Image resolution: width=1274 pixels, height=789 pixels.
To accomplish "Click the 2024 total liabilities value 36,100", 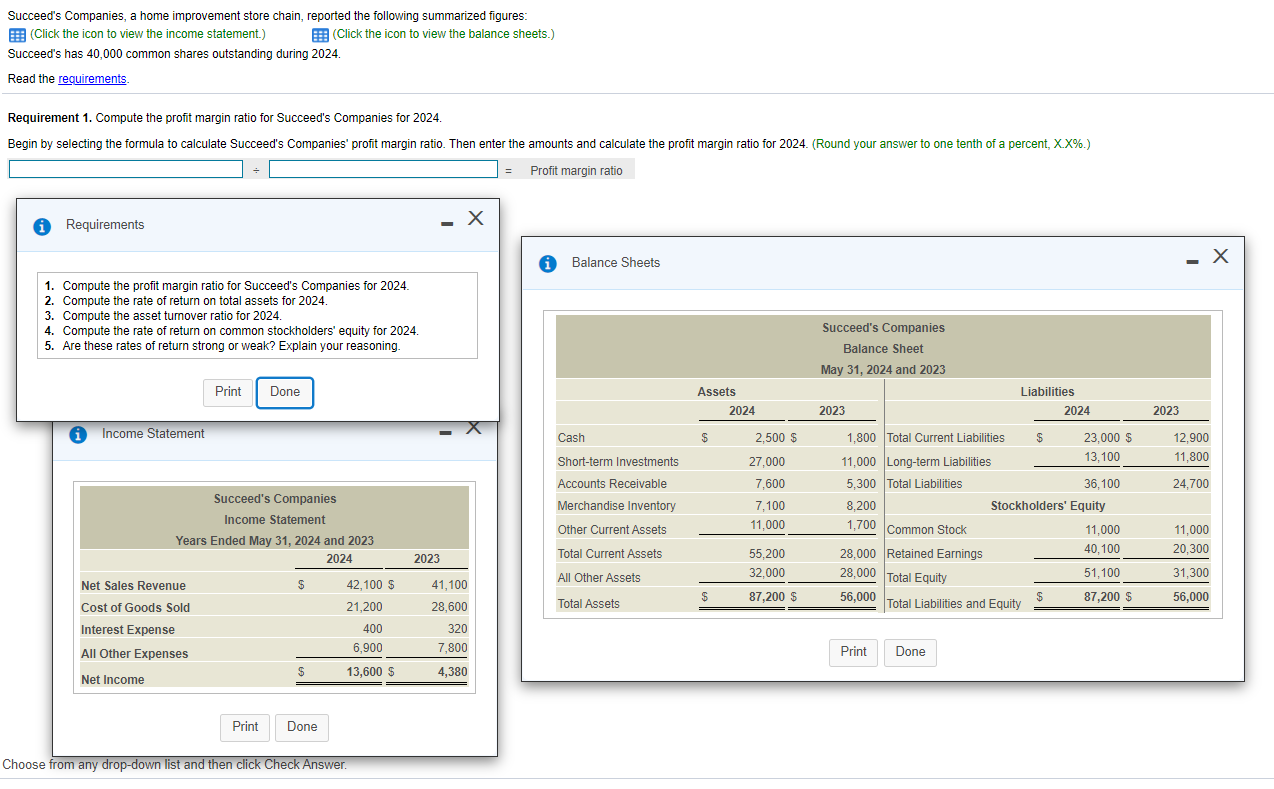I will (1102, 484).
